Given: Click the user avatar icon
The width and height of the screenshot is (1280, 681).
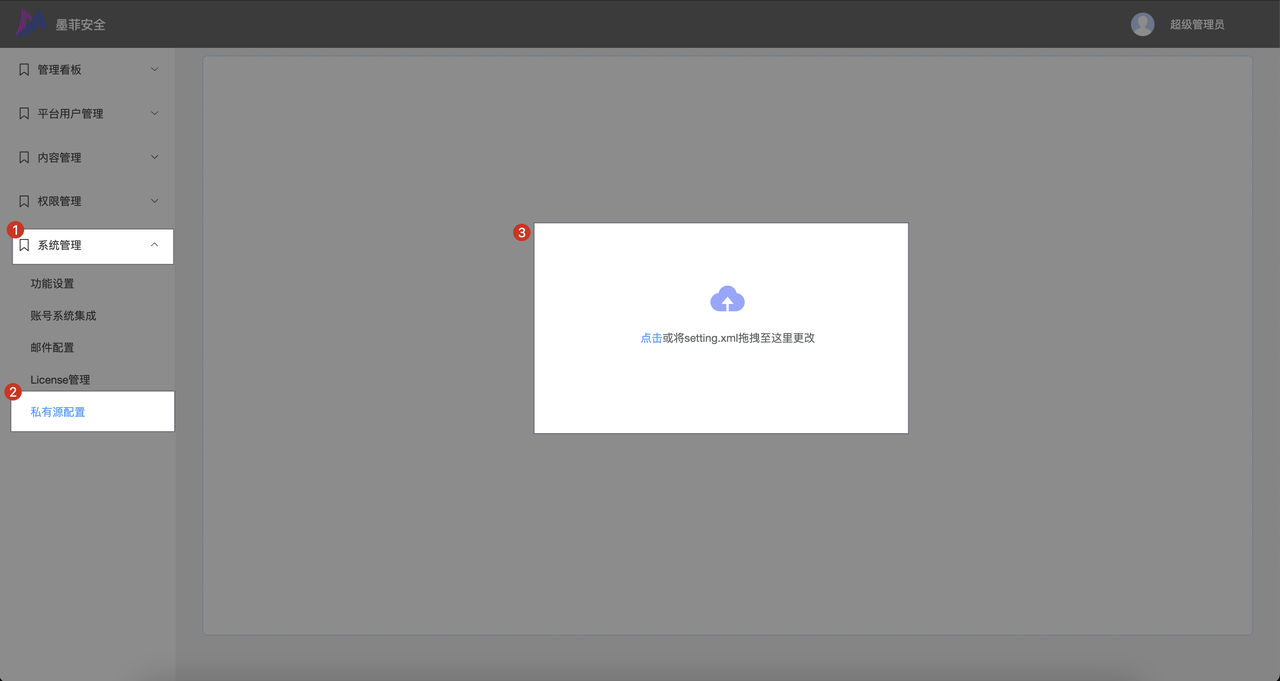Looking at the screenshot, I should tap(1142, 24).
